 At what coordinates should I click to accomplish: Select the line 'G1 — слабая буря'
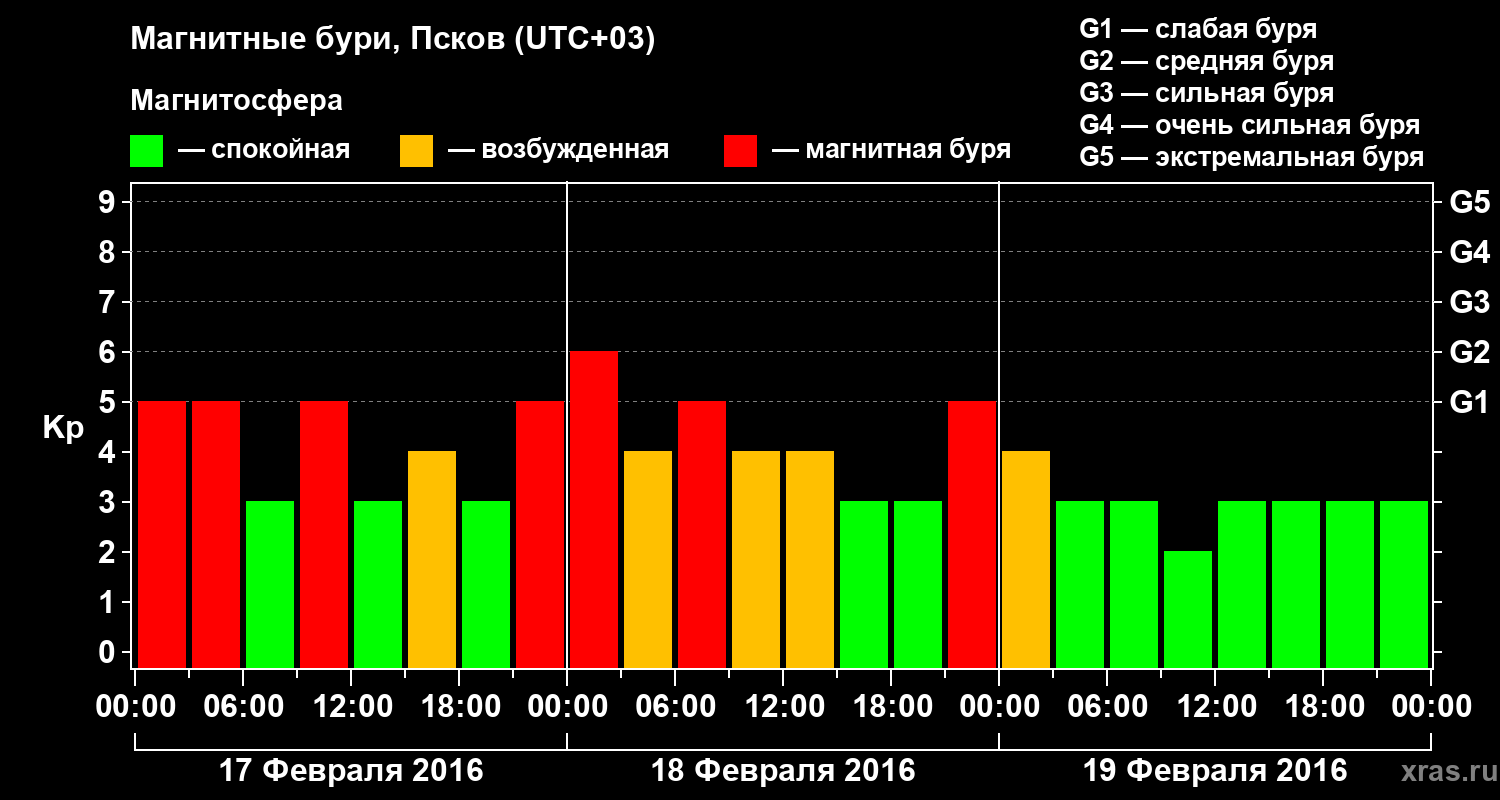[1198, 29]
